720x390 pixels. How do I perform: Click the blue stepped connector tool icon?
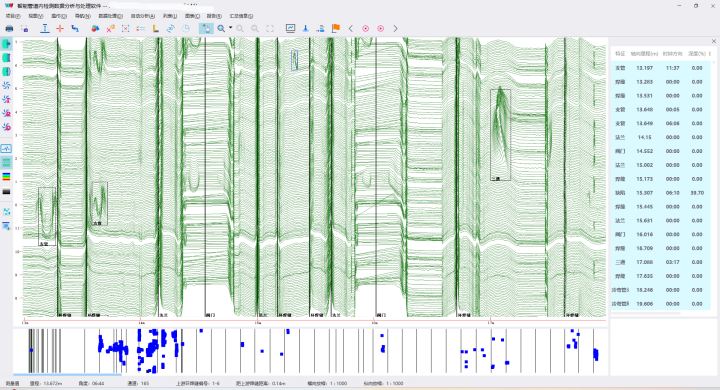pyautogui.click(x=75, y=28)
